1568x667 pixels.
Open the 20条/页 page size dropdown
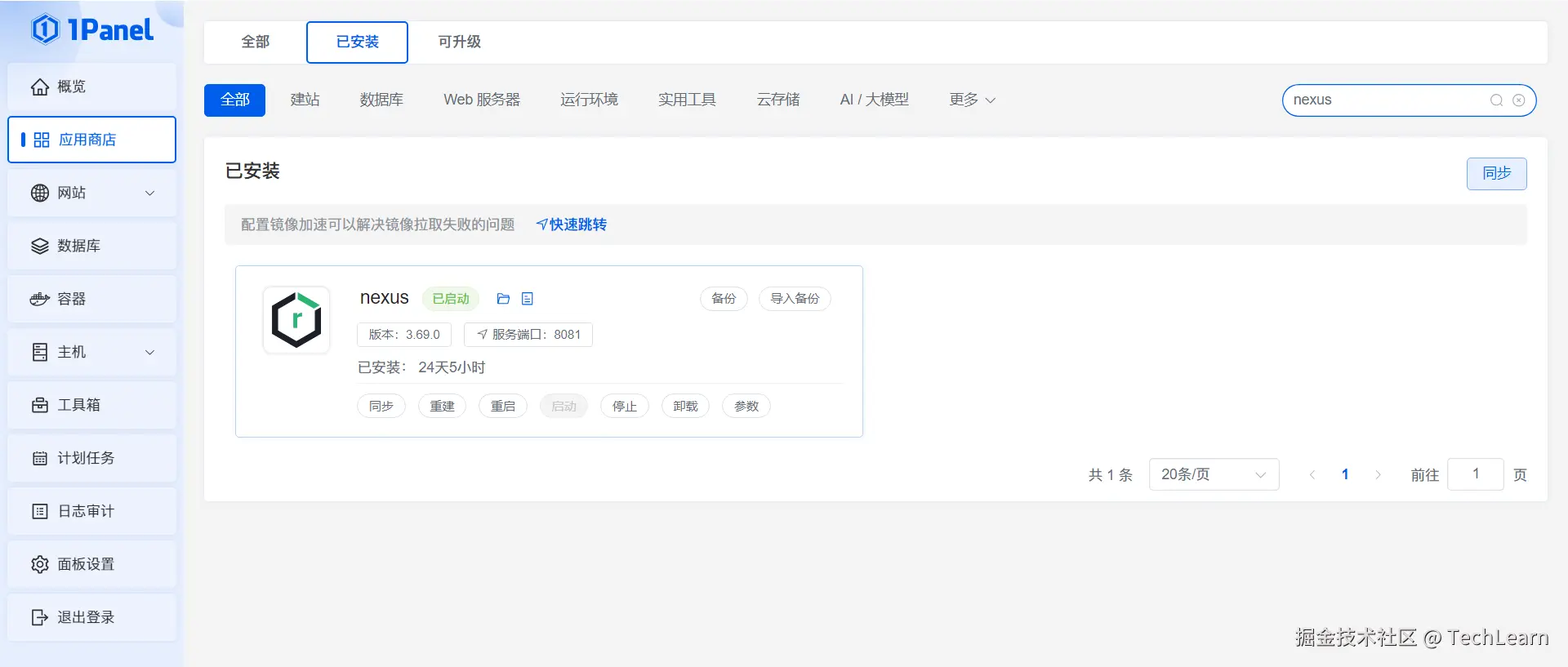pos(1214,474)
